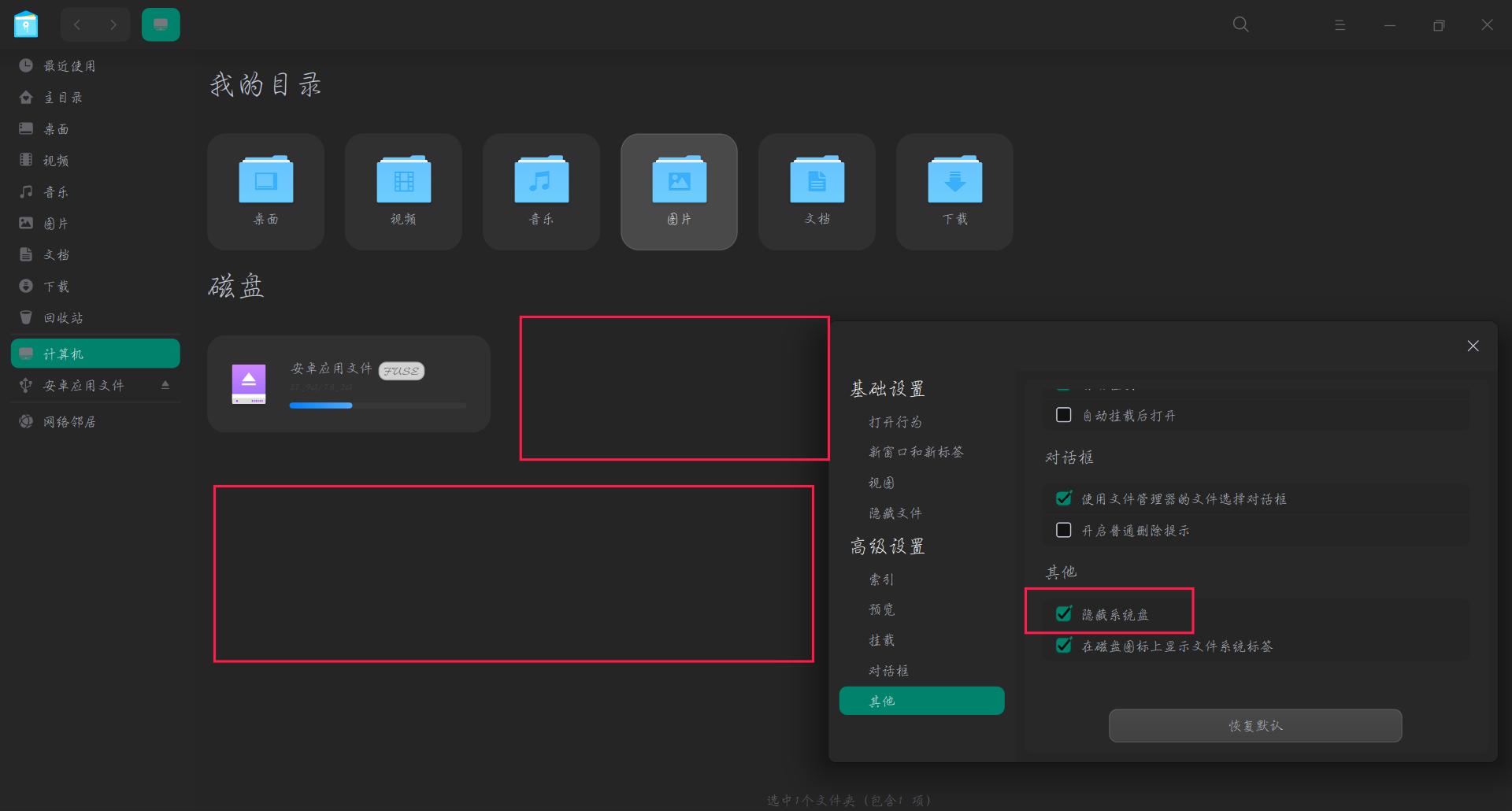The width and height of the screenshot is (1512, 811).
Task: Jump to 挂载 settings section
Action: point(882,640)
